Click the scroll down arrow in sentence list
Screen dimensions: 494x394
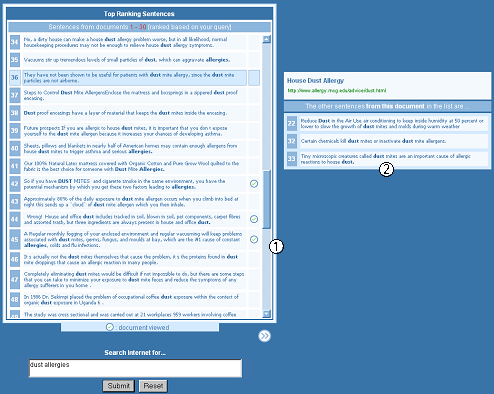click(x=267, y=314)
